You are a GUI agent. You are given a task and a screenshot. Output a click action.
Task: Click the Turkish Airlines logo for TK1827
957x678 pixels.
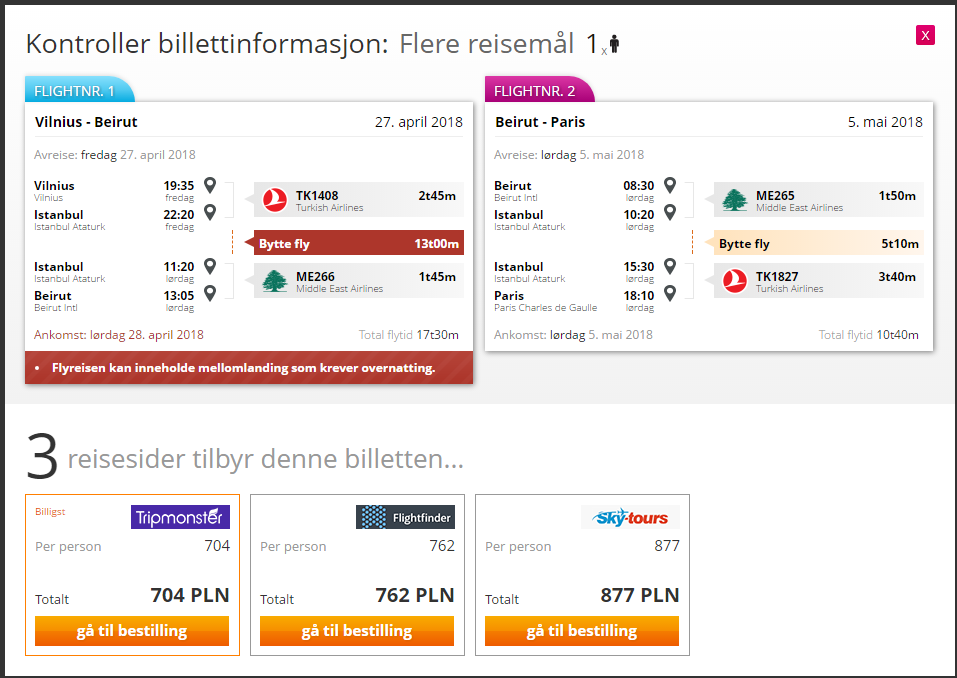pyautogui.click(x=735, y=281)
